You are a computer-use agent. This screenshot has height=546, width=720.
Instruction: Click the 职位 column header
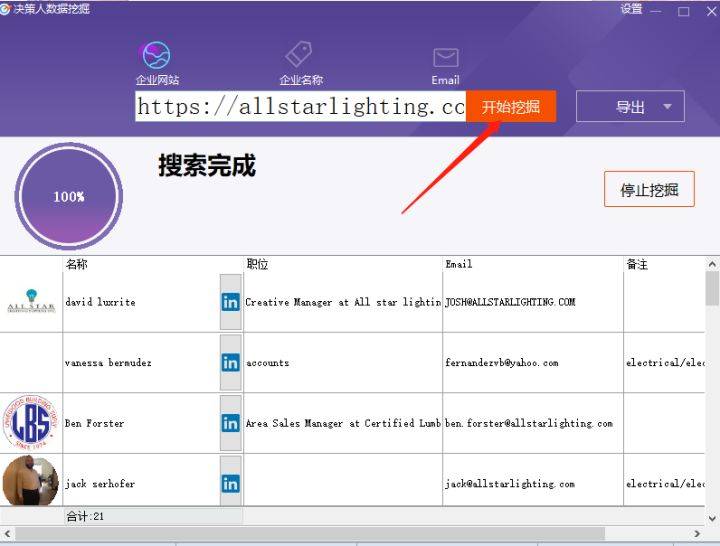pos(257,265)
